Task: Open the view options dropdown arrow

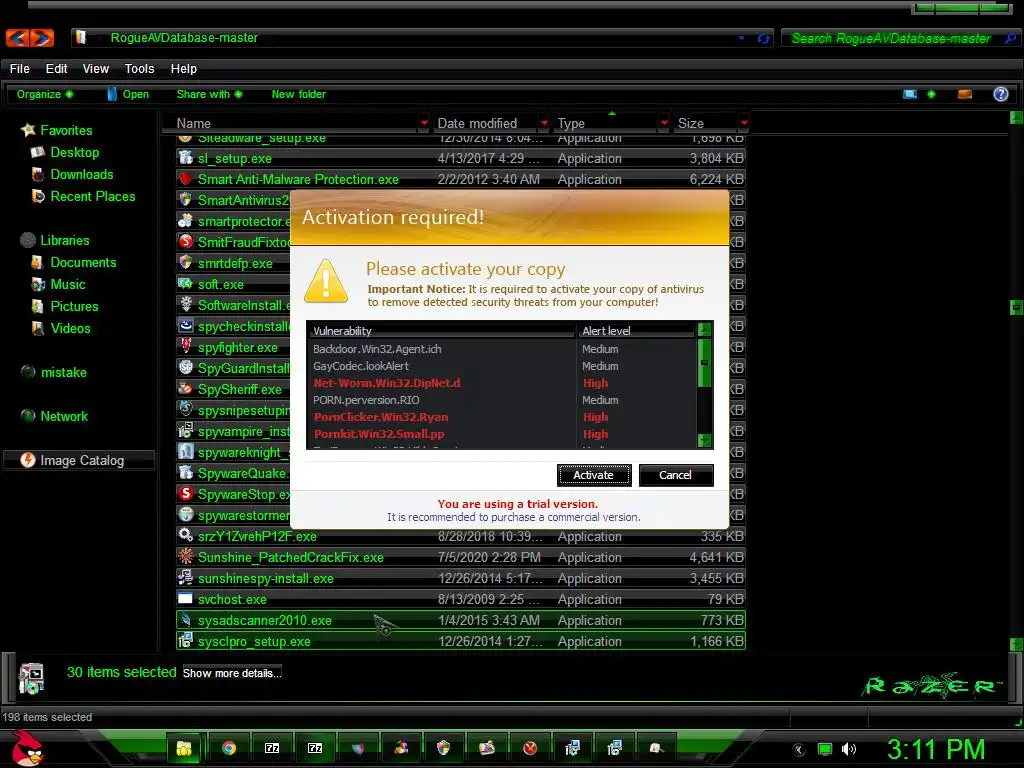Action: click(x=931, y=94)
